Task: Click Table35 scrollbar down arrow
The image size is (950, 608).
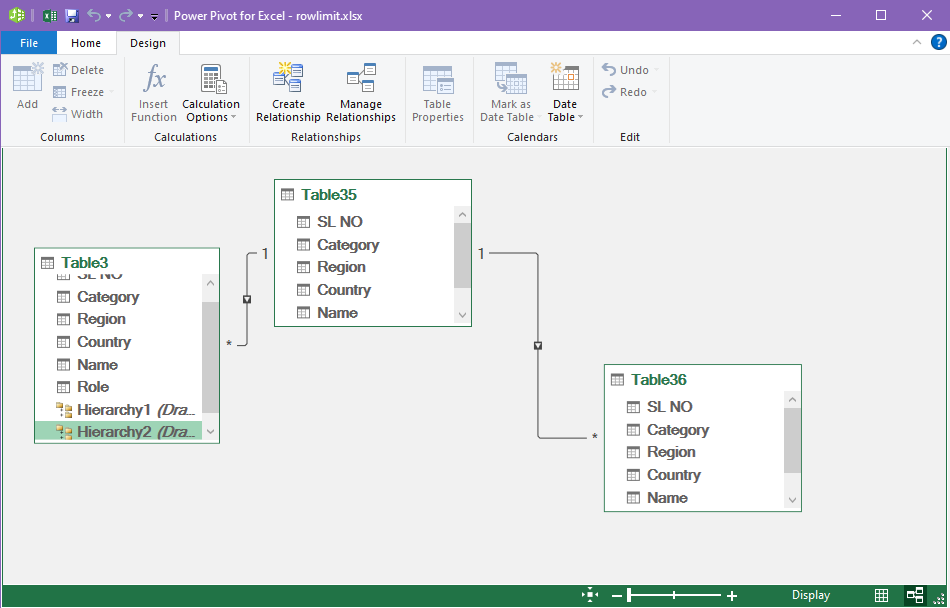Action: (462, 315)
